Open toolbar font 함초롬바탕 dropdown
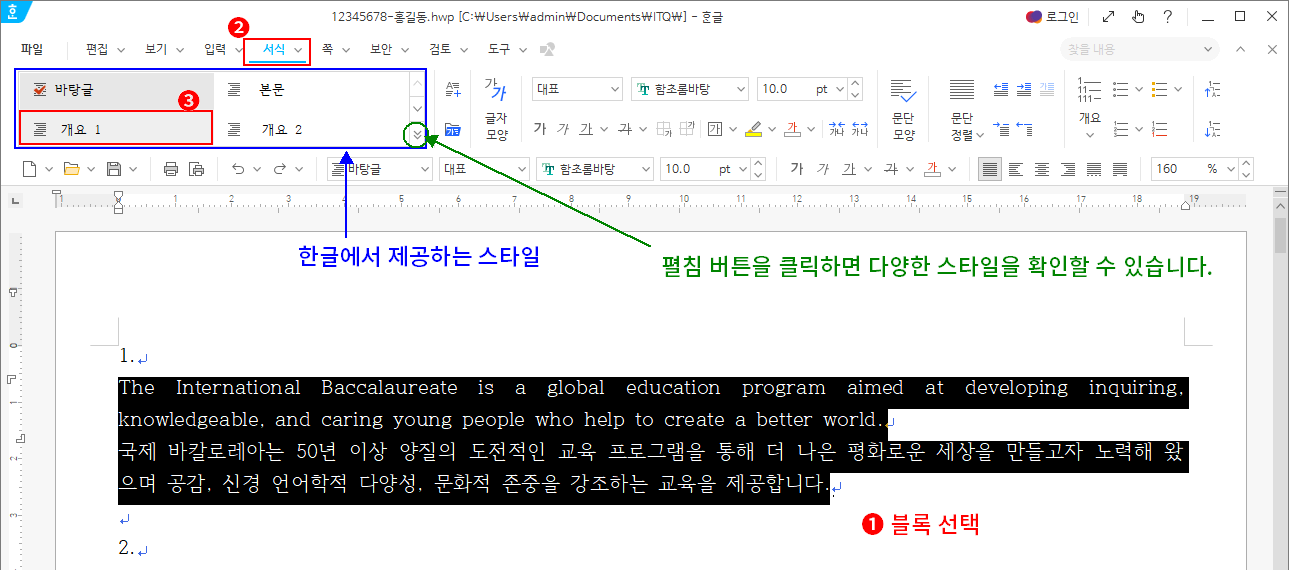This screenshot has width=1289, height=570. pyautogui.click(x=645, y=169)
